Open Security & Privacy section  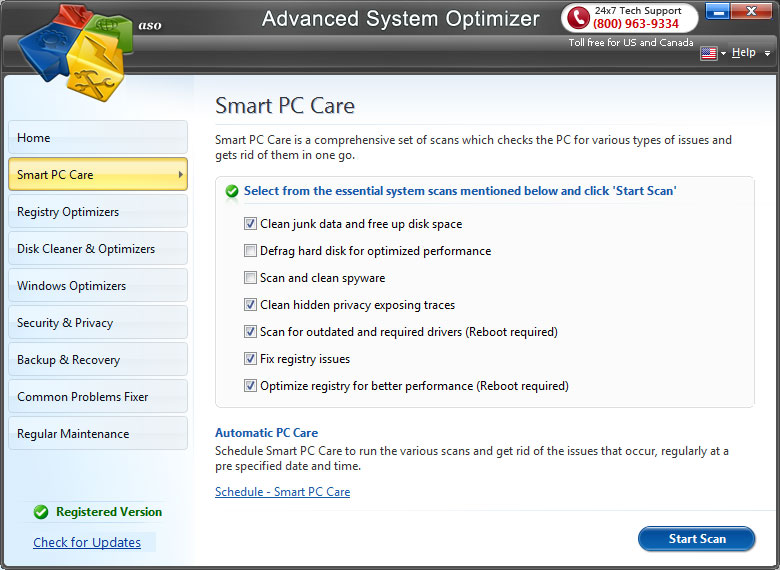click(x=98, y=322)
